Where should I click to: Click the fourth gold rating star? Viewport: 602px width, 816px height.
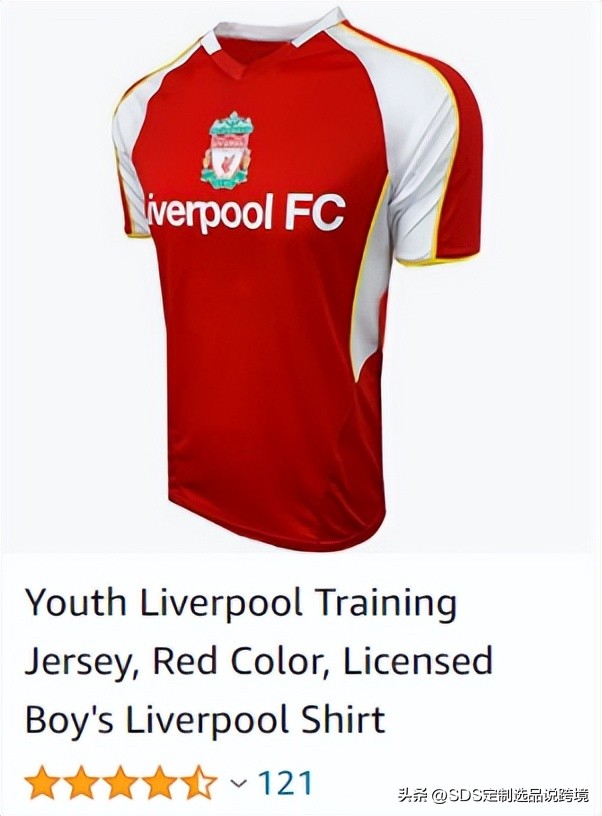tap(160, 782)
